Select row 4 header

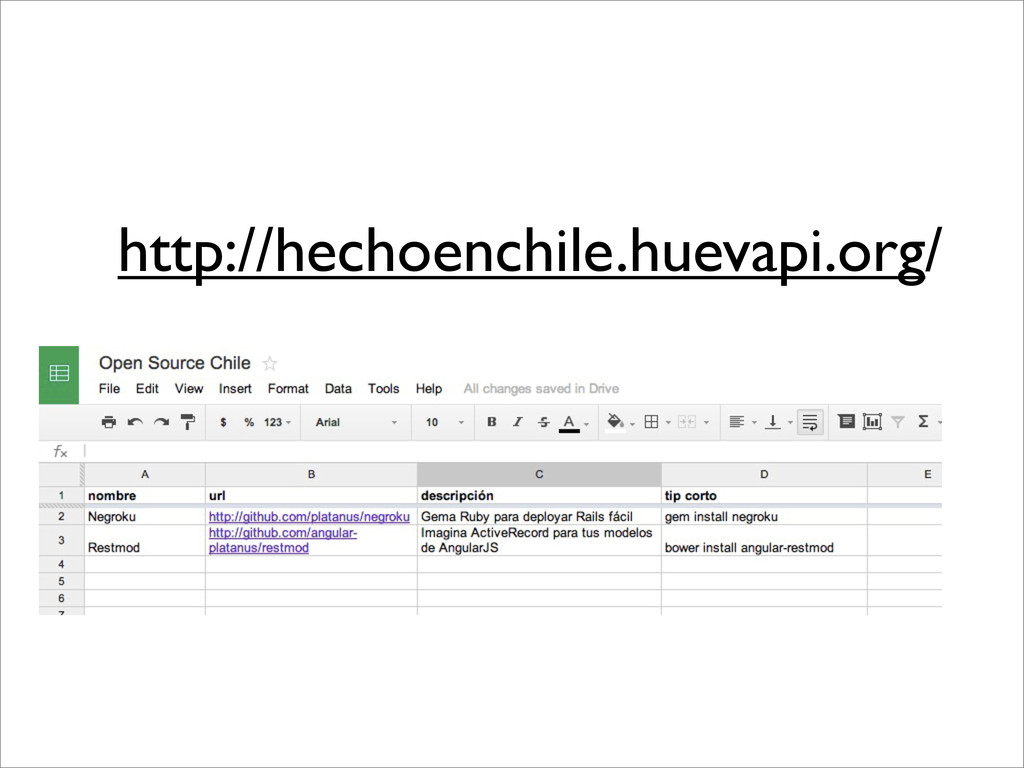point(61,564)
